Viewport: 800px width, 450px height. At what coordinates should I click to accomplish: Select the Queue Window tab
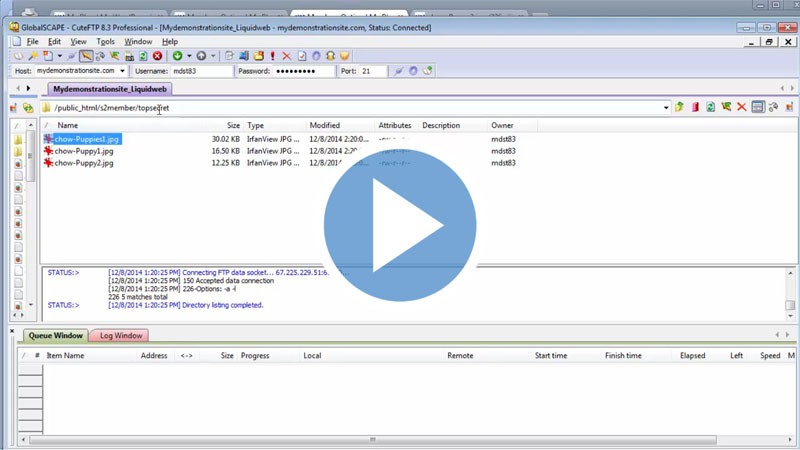tap(55, 336)
